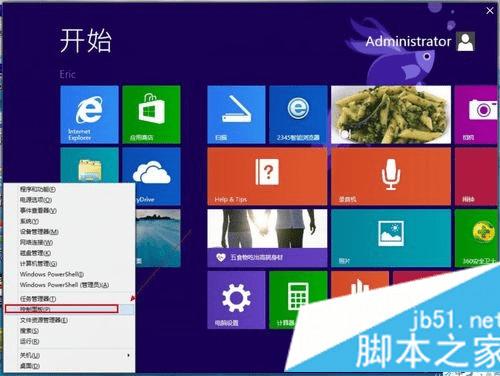Open the orange bar-chart finance tile
Viewport: 500px width, 376px height.
pos(359,283)
